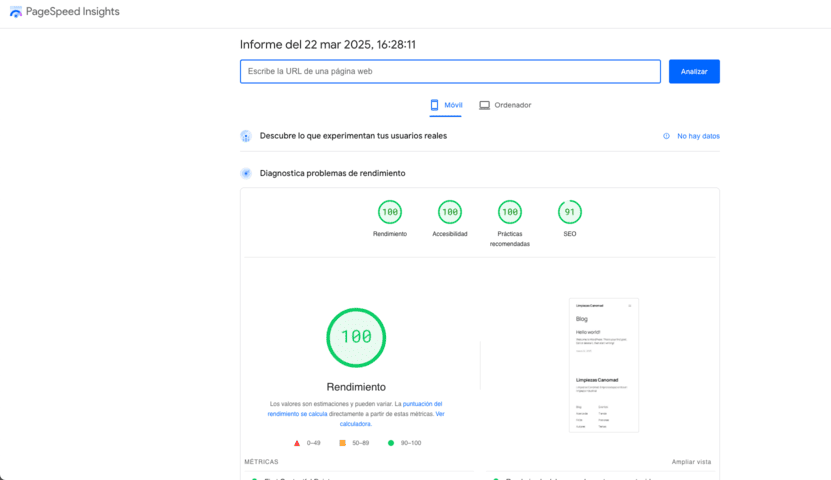The height and width of the screenshot is (480, 831).
Task: Click the performance diagnostics icon
Action: tap(246, 173)
